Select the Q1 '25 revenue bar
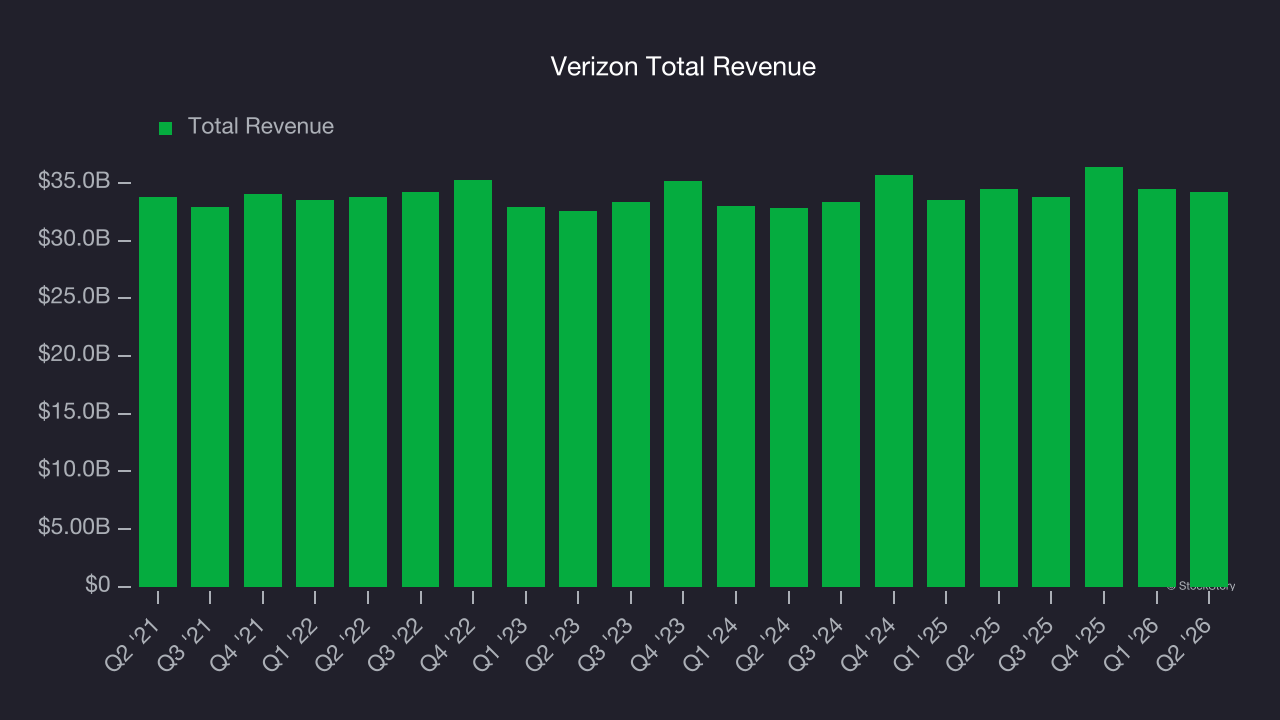 point(946,393)
